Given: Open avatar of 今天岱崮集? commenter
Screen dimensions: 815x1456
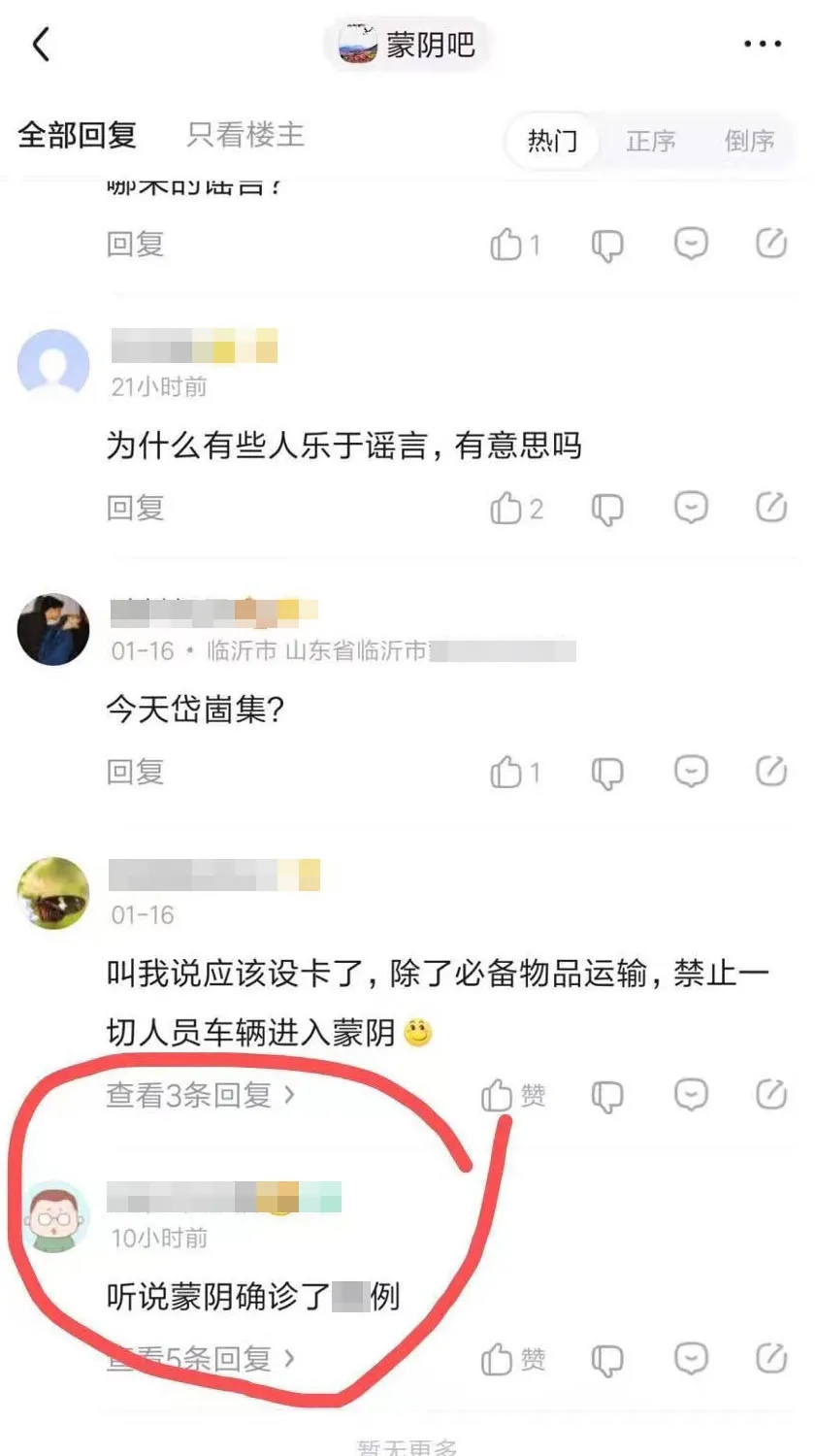Looking at the screenshot, I should [x=53, y=629].
